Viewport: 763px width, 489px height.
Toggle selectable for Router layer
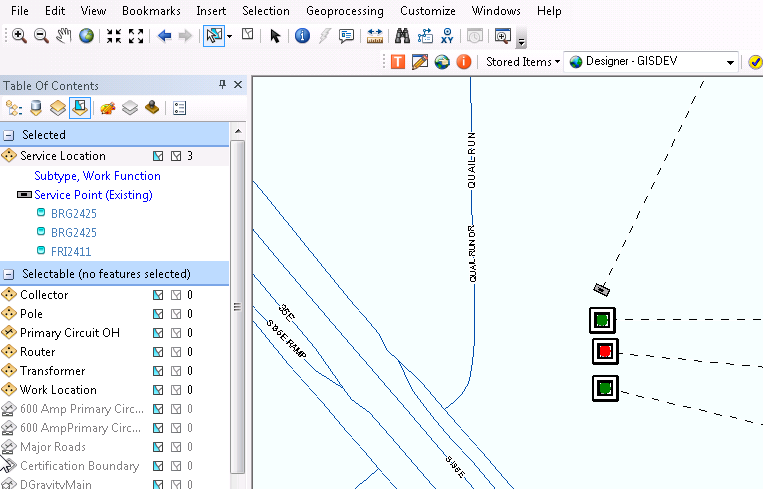point(158,352)
